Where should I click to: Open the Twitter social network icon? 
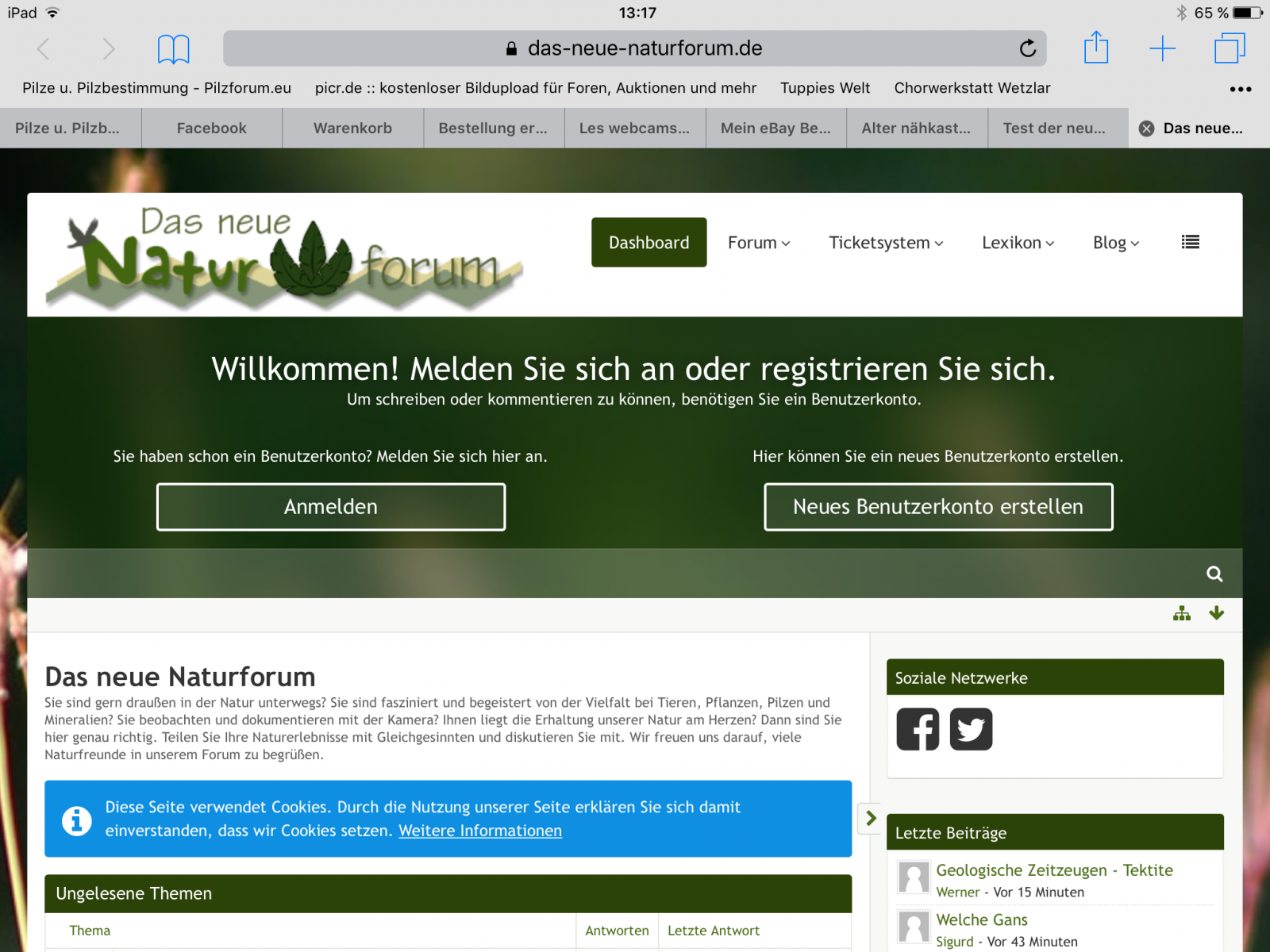971,729
